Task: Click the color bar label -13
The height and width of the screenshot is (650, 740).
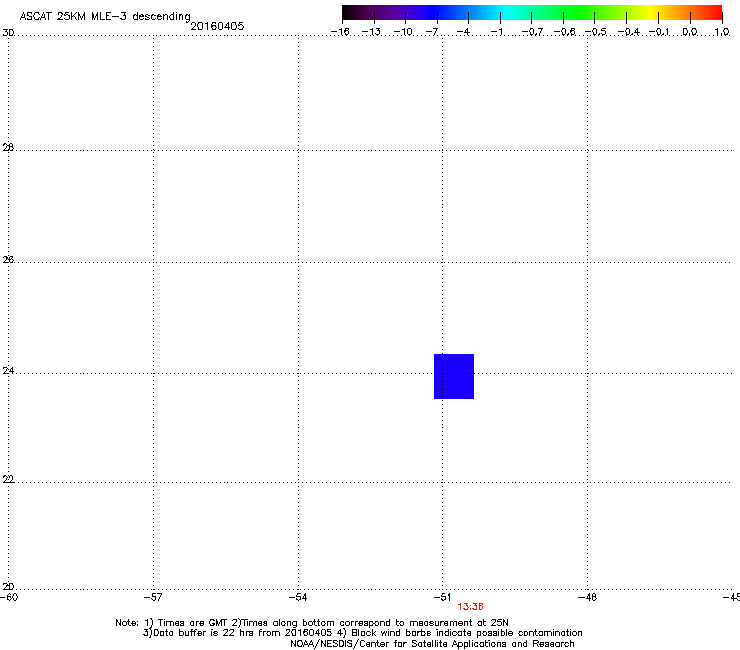Action: click(x=371, y=32)
